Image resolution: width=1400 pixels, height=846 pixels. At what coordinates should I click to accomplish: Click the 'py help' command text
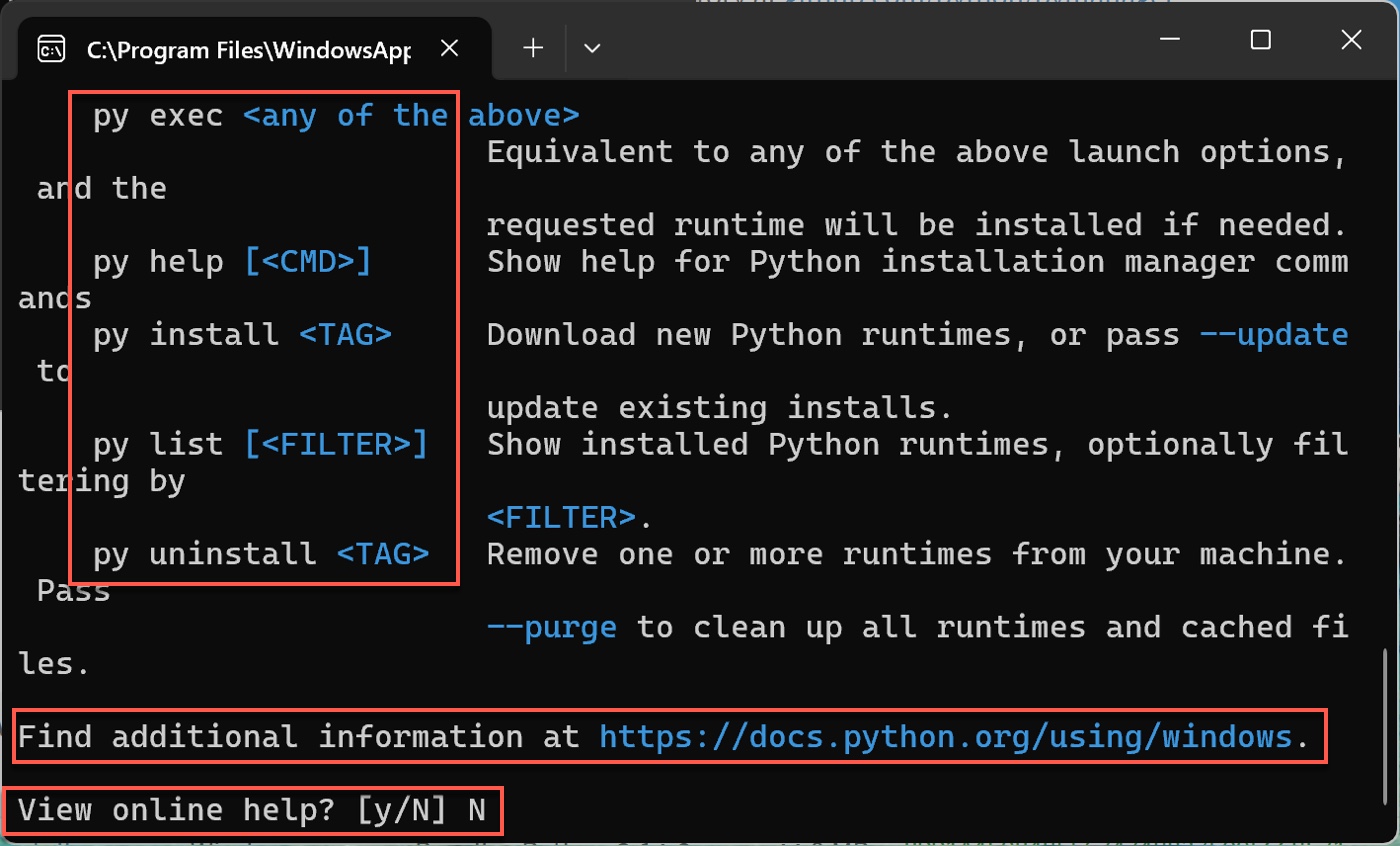[x=158, y=262]
